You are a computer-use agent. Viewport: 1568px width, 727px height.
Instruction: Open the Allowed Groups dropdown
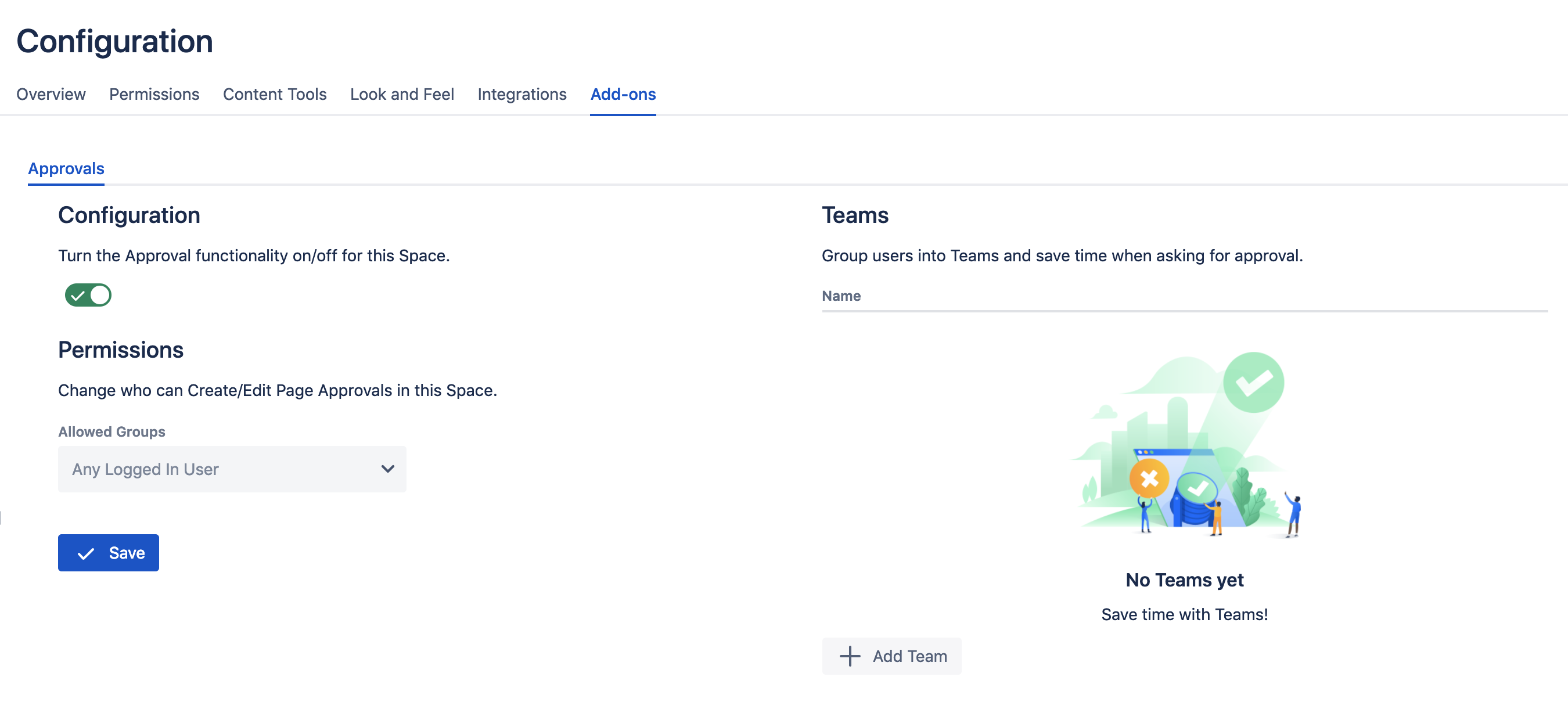[231, 469]
